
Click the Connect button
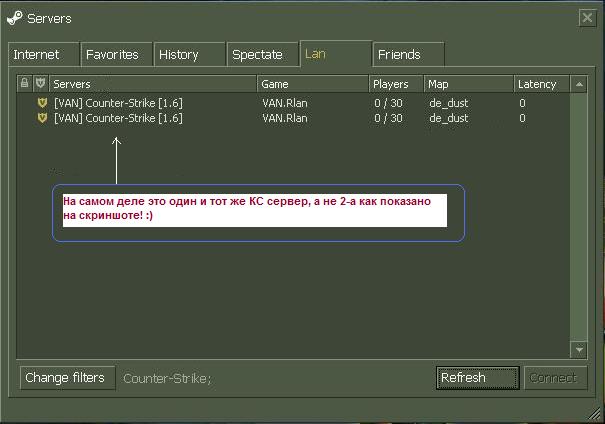point(556,378)
